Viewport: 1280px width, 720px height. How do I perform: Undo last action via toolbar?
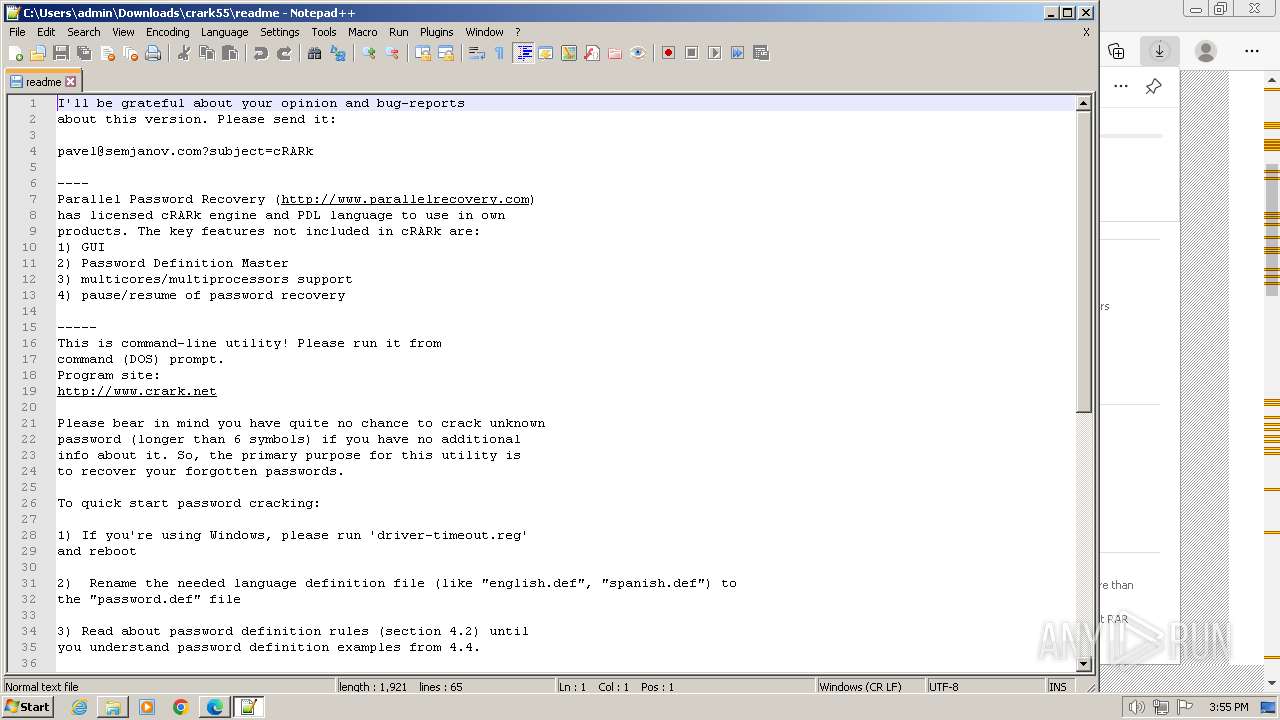coord(261,53)
